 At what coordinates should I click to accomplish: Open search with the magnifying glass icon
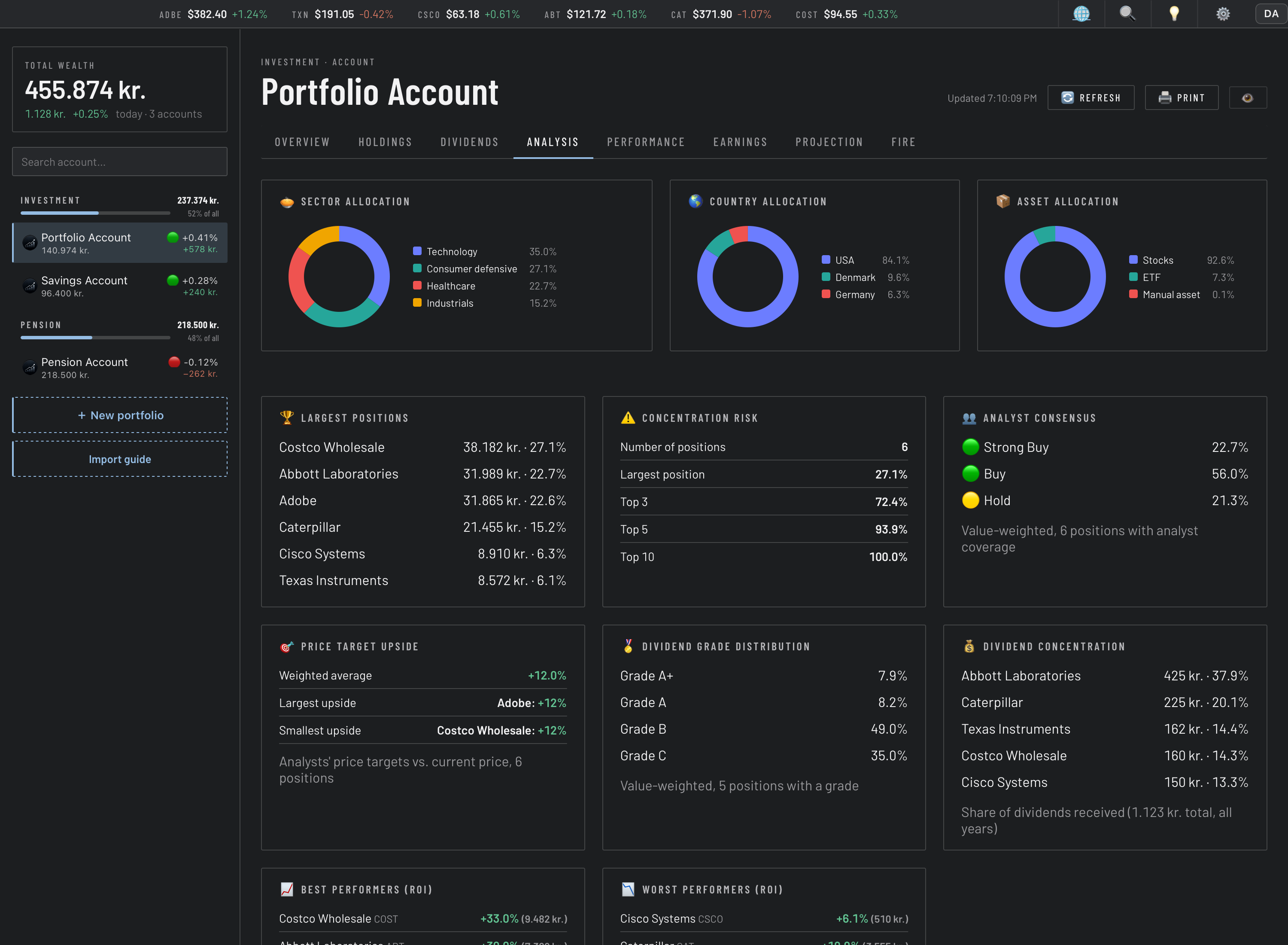click(1127, 14)
